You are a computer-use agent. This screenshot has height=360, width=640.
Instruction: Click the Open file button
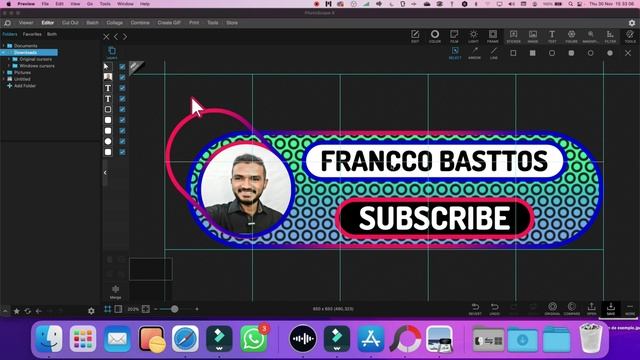coord(591,309)
